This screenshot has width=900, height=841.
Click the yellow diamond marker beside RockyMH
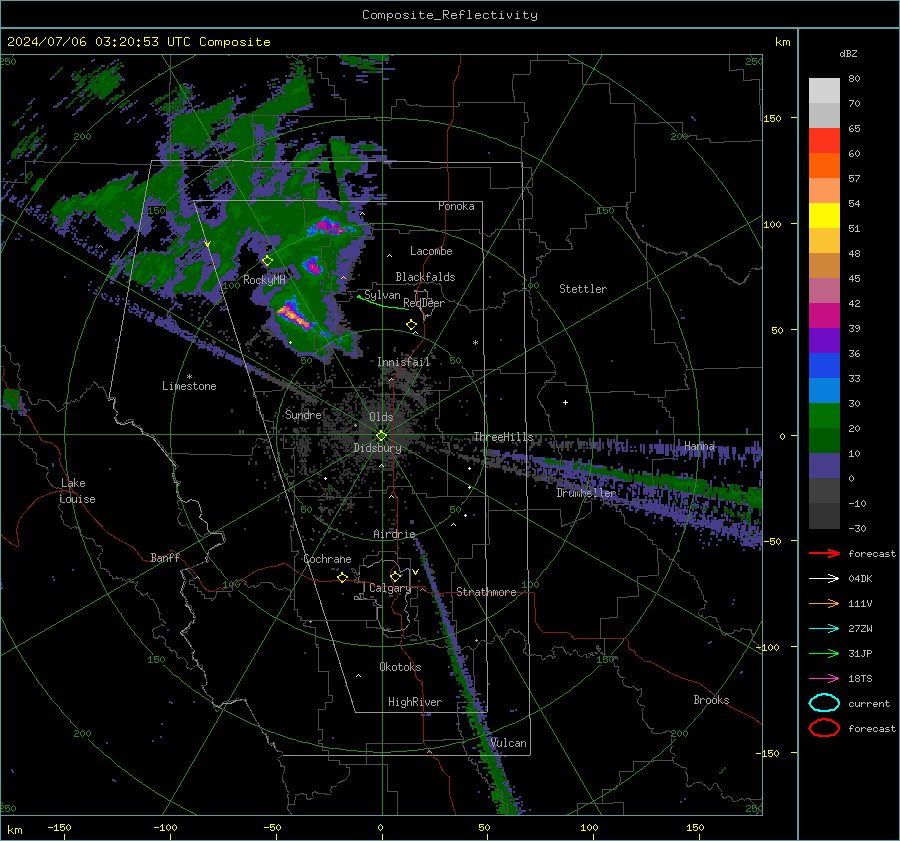(x=267, y=261)
